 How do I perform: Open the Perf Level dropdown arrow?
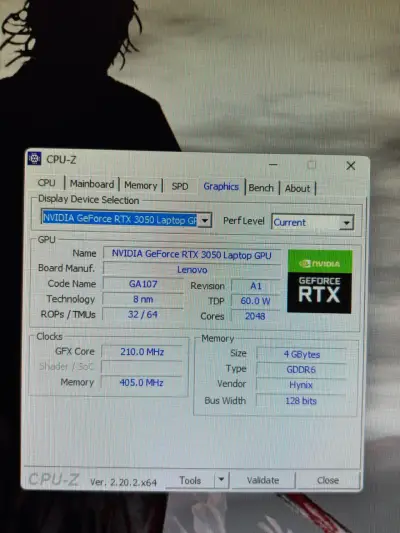[x=346, y=223]
